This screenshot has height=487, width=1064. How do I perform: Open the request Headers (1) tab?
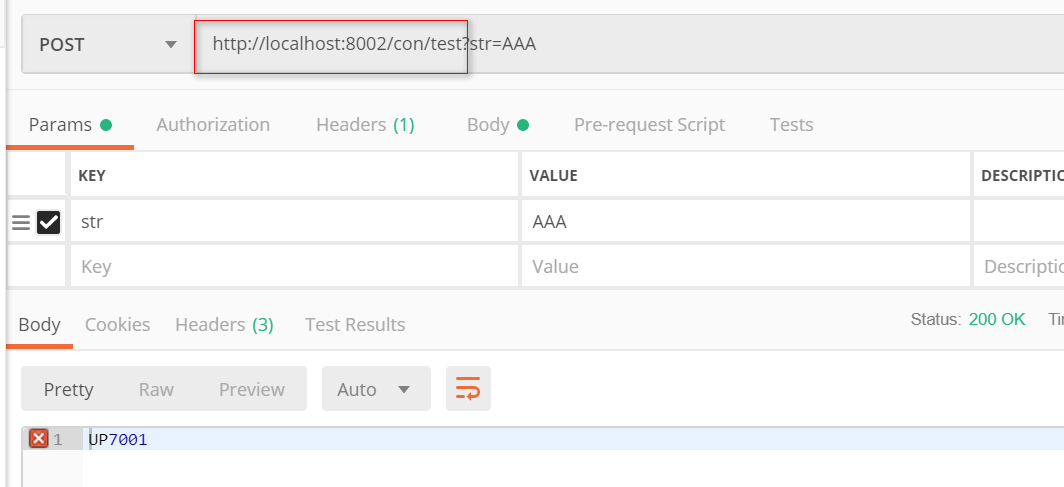click(x=365, y=125)
